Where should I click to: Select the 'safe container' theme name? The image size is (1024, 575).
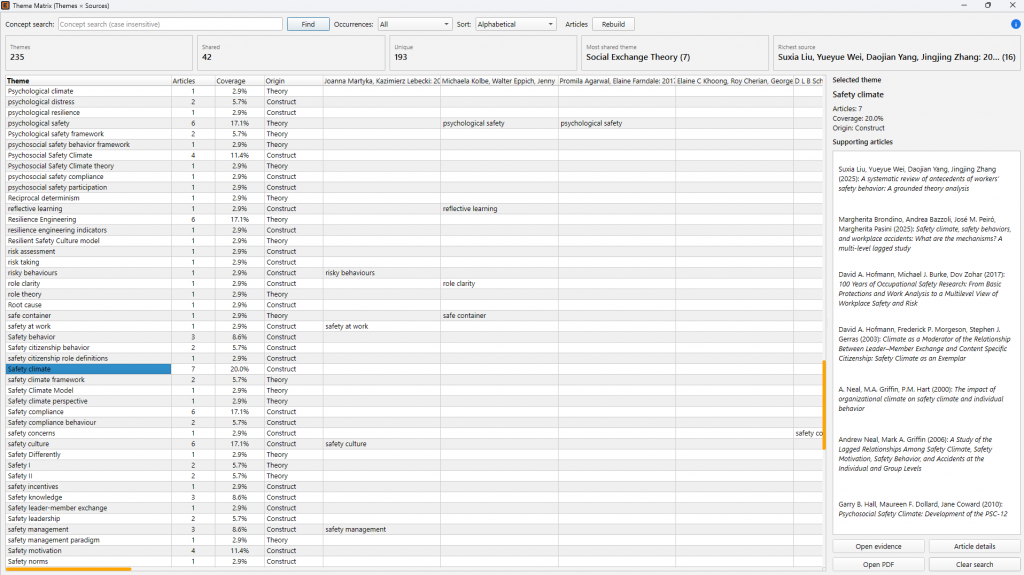pos(29,316)
